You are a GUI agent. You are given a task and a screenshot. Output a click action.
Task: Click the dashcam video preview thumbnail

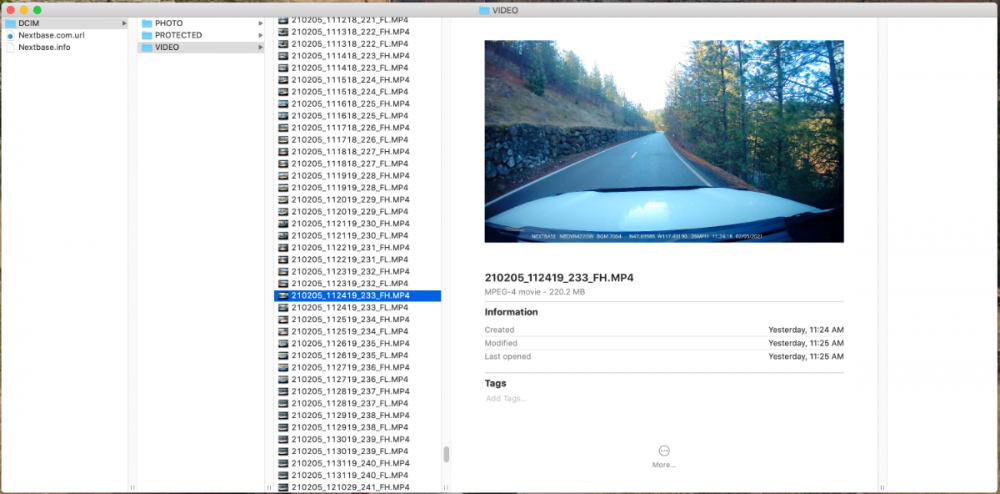[x=664, y=141]
